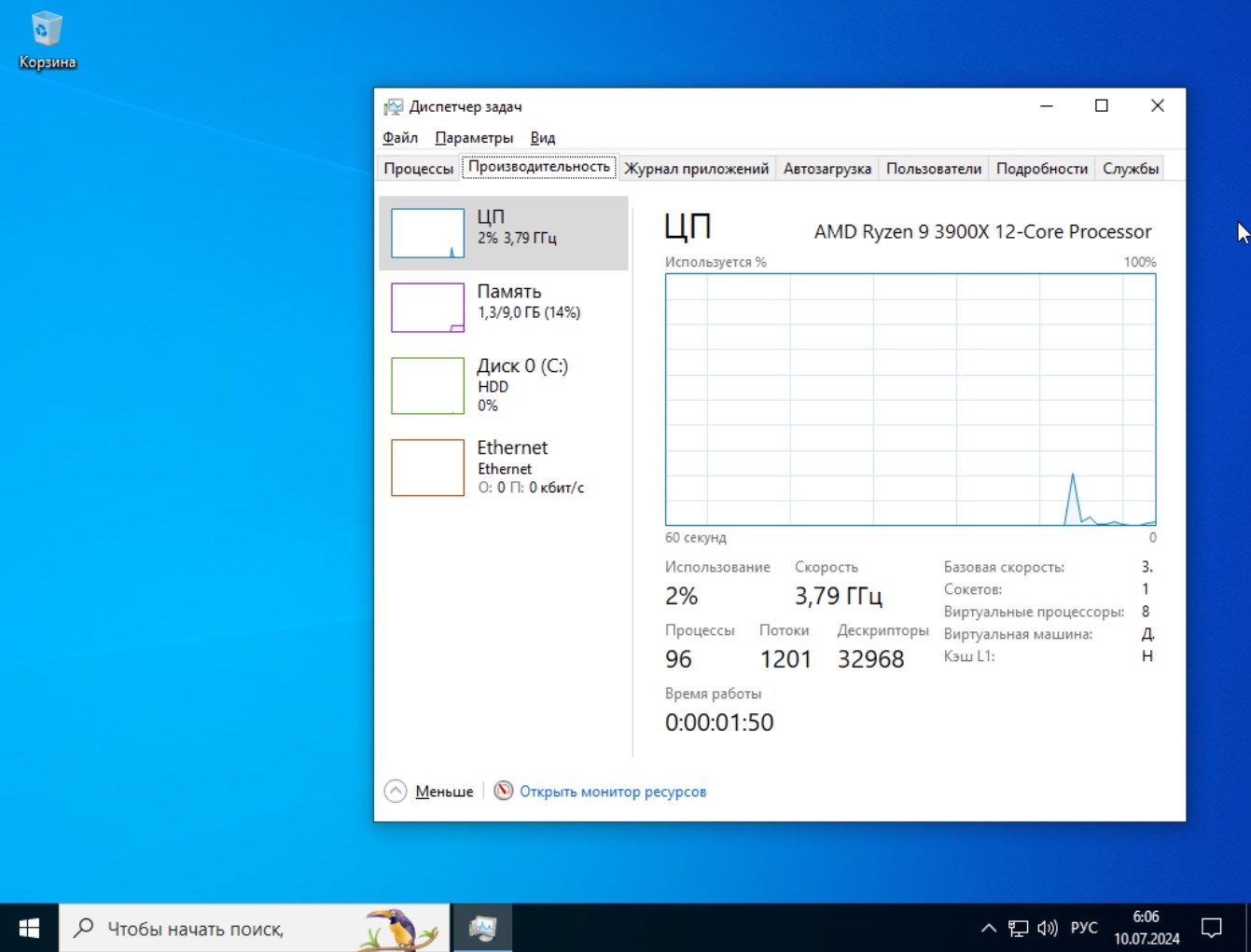
Task: Minimize the Task Manager window
Action: click(1047, 106)
